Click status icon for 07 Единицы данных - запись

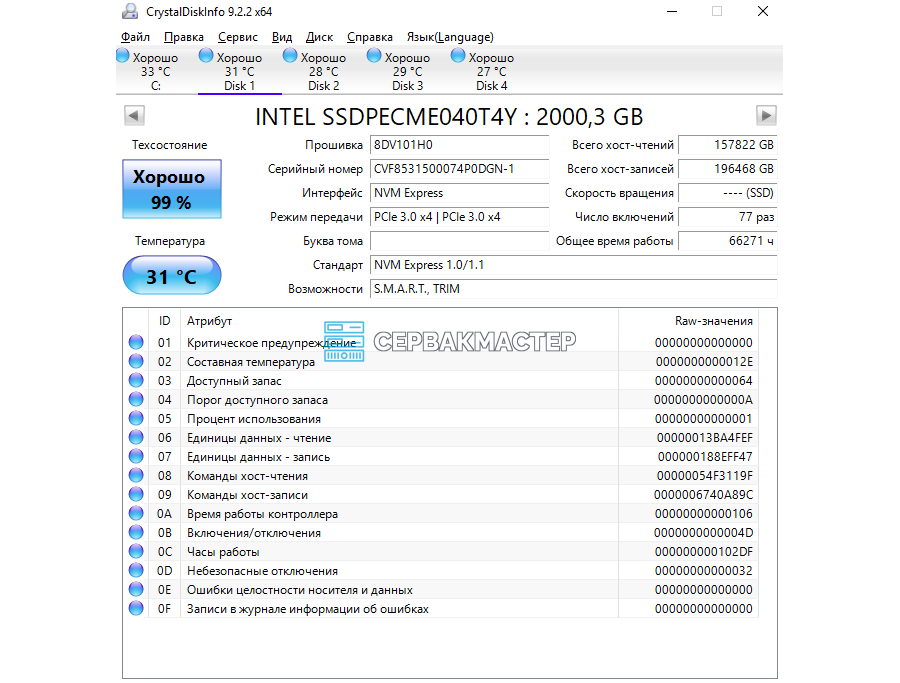pos(136,457)
